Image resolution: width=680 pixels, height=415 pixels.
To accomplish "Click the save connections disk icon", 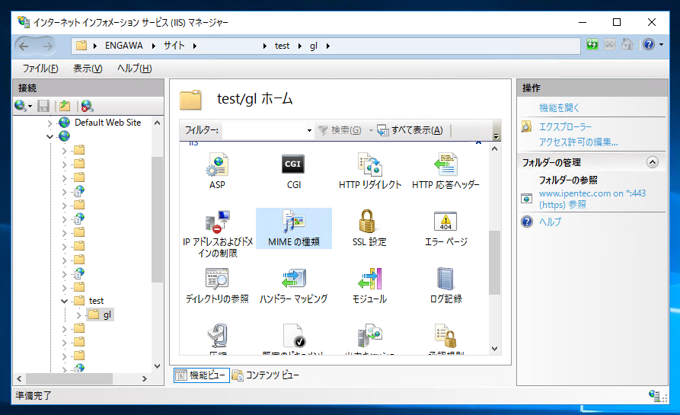I will [x=43, y=106].
